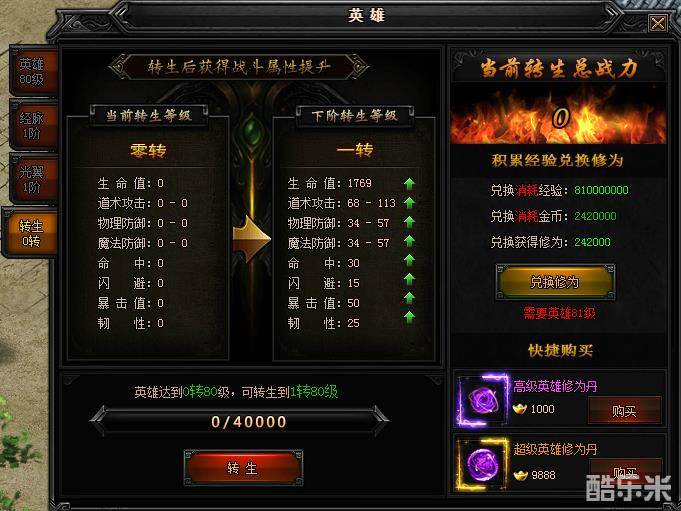Close the 英雄 window with X button

click(658, 23)
